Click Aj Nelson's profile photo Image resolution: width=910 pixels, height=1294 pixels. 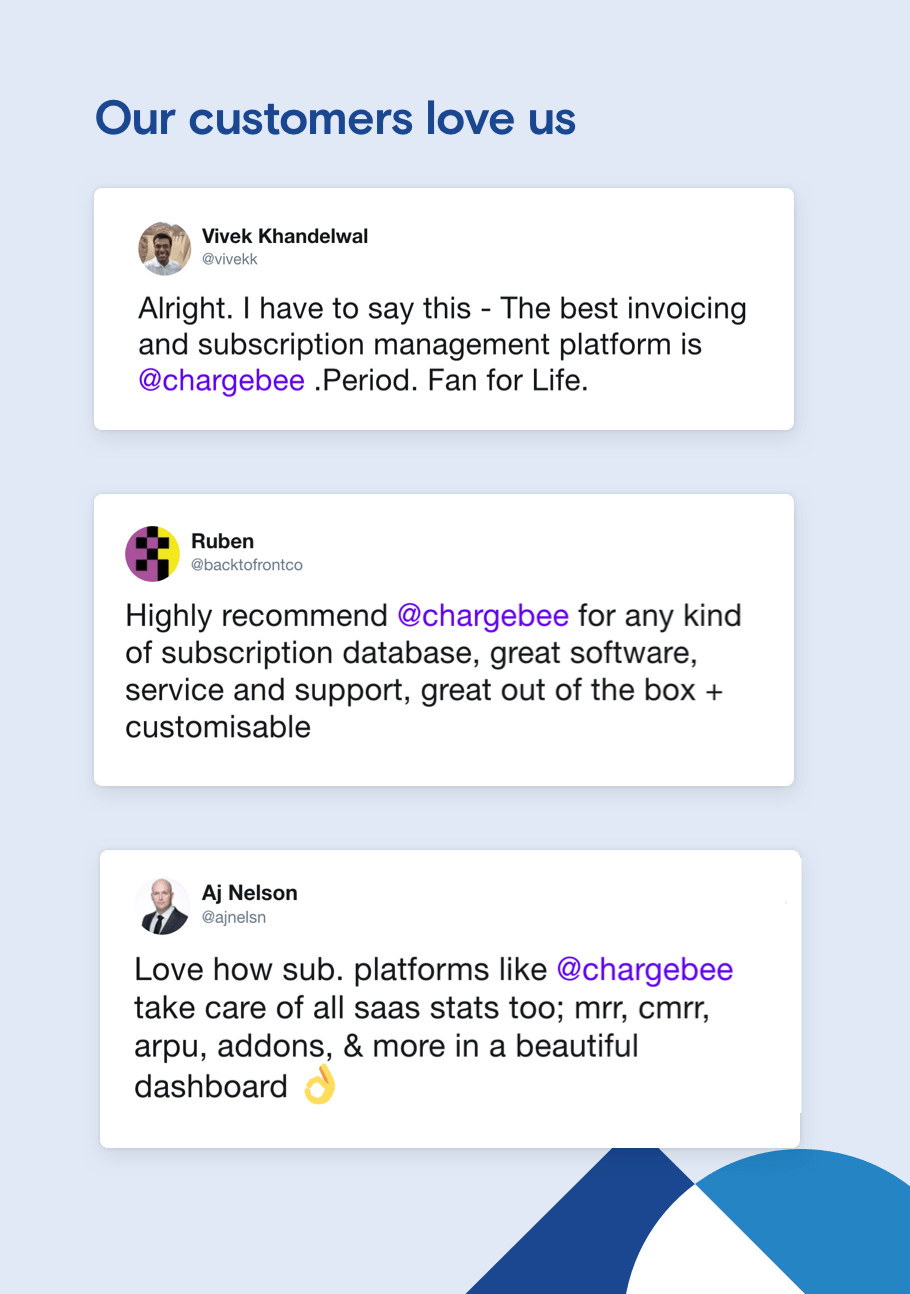162,906
